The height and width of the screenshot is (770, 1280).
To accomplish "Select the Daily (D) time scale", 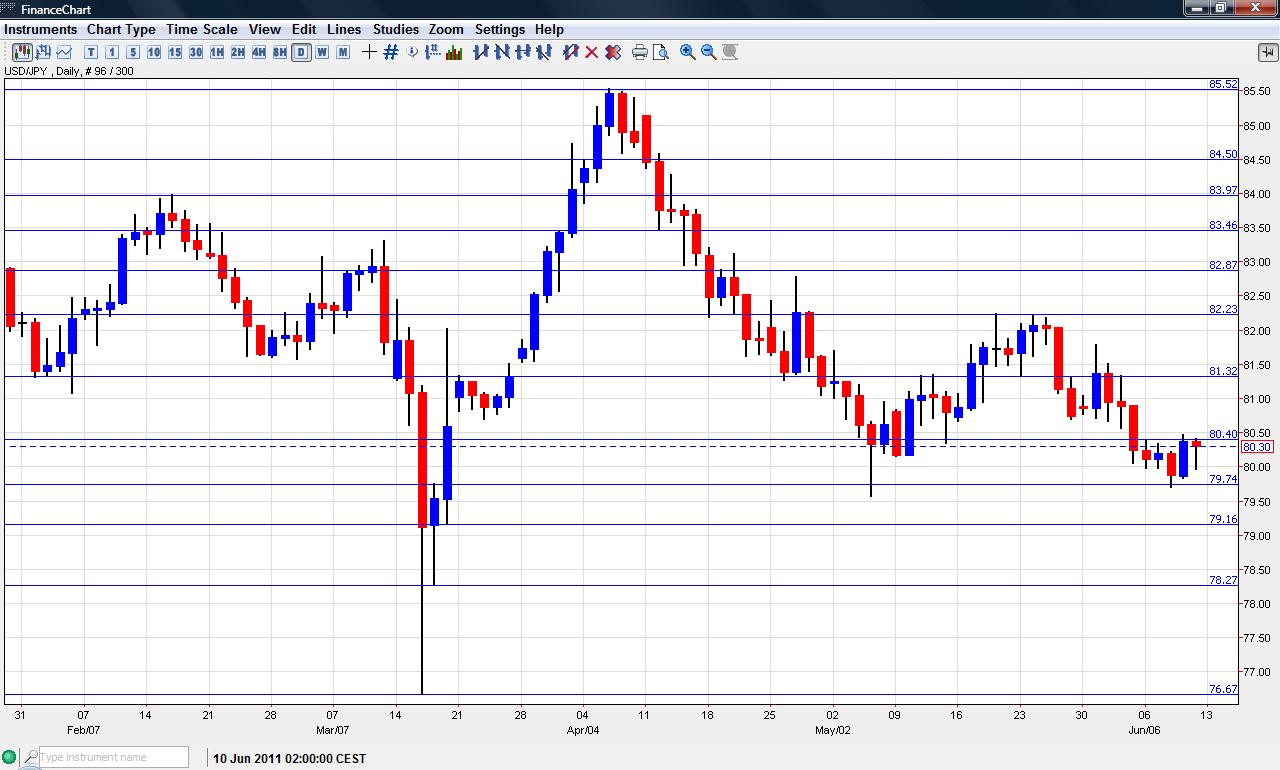I will click(301, 52).
